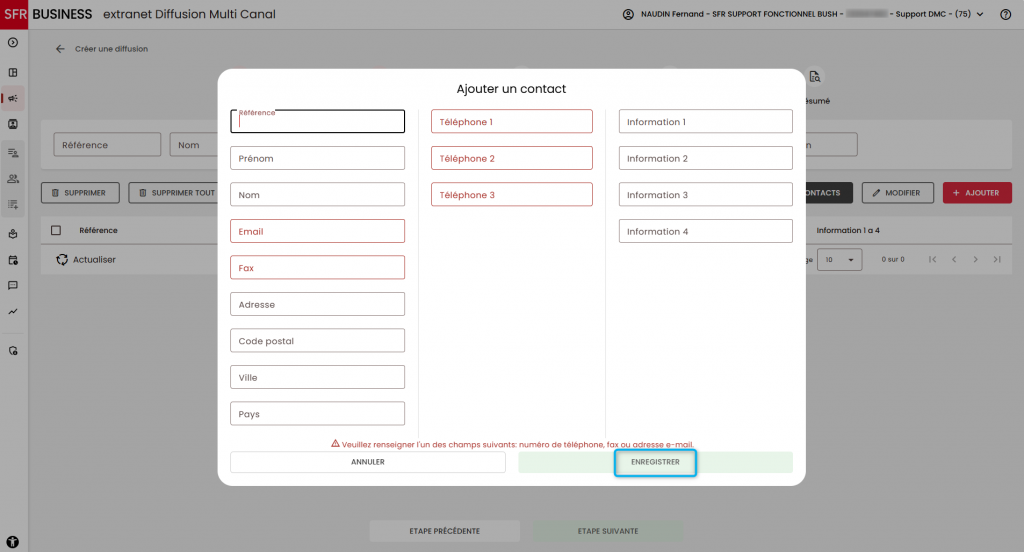Click the Ville input field
The image size is (1024, 552).
(317, 378)
